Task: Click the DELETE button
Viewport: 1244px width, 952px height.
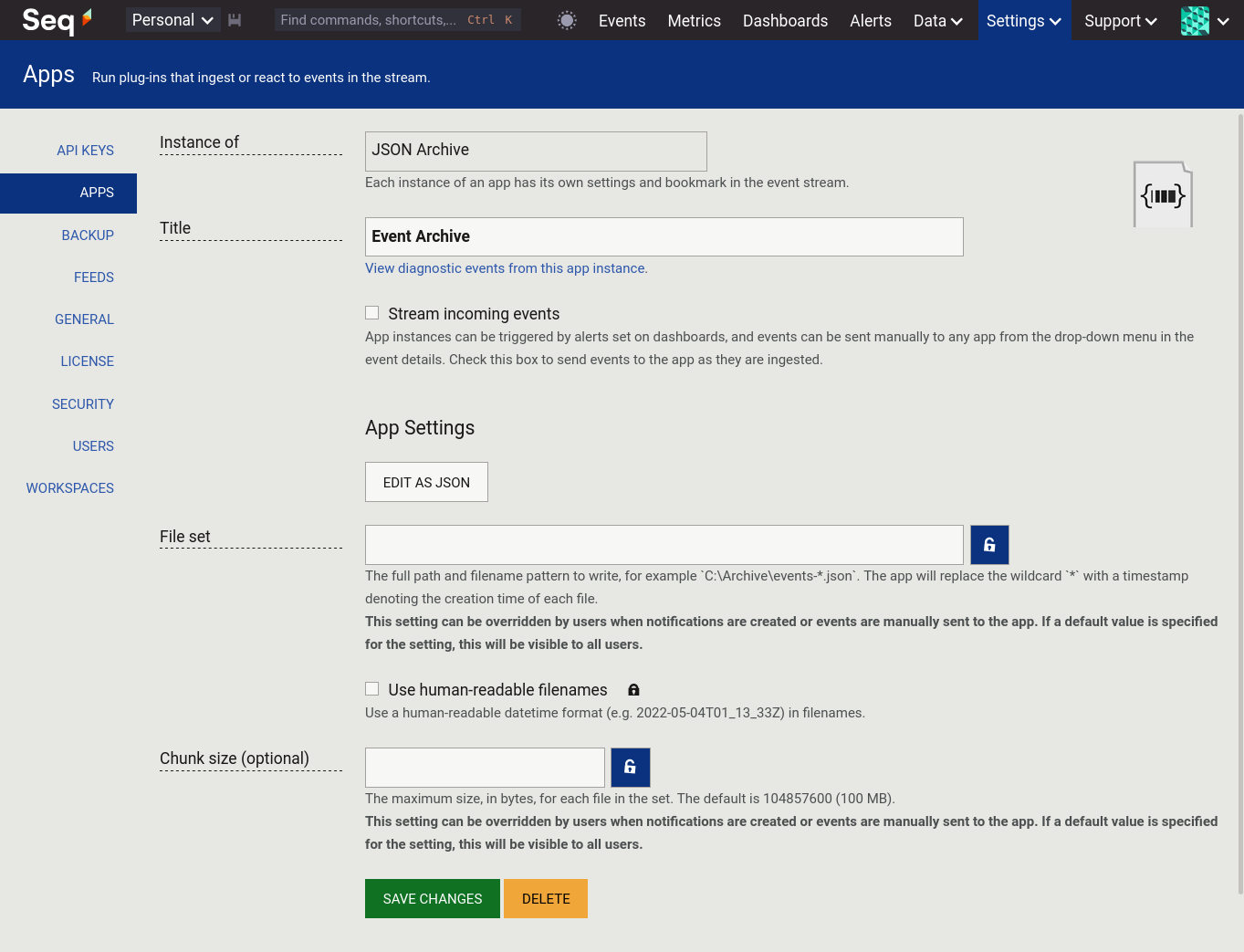Action: point(546,899)
